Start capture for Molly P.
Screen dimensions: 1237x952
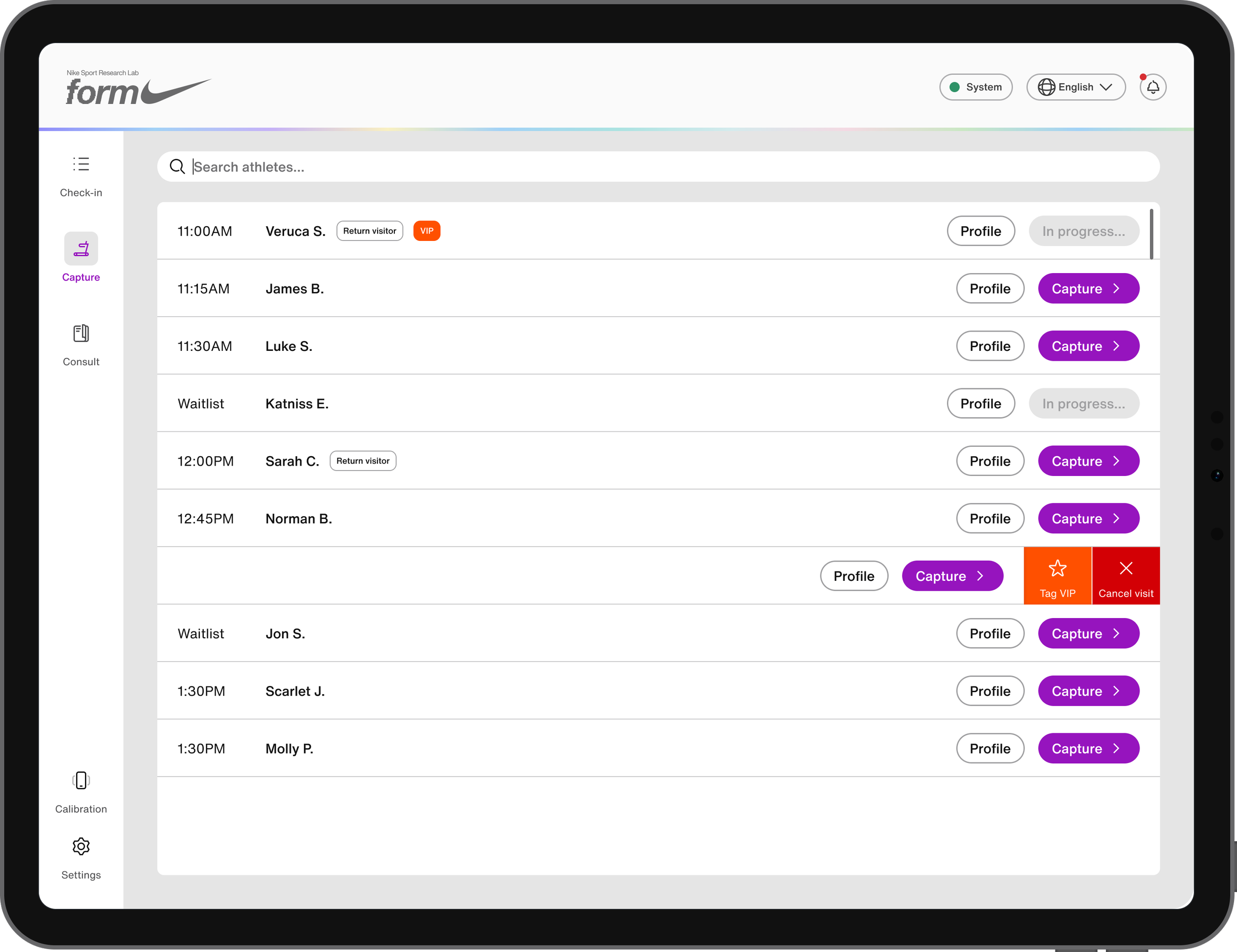point(1088,749)
